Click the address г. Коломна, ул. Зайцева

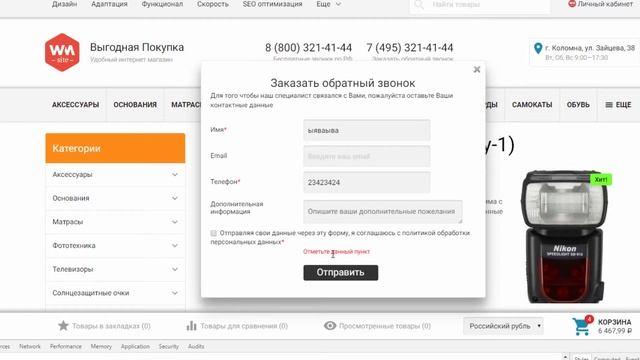point(590,48)
